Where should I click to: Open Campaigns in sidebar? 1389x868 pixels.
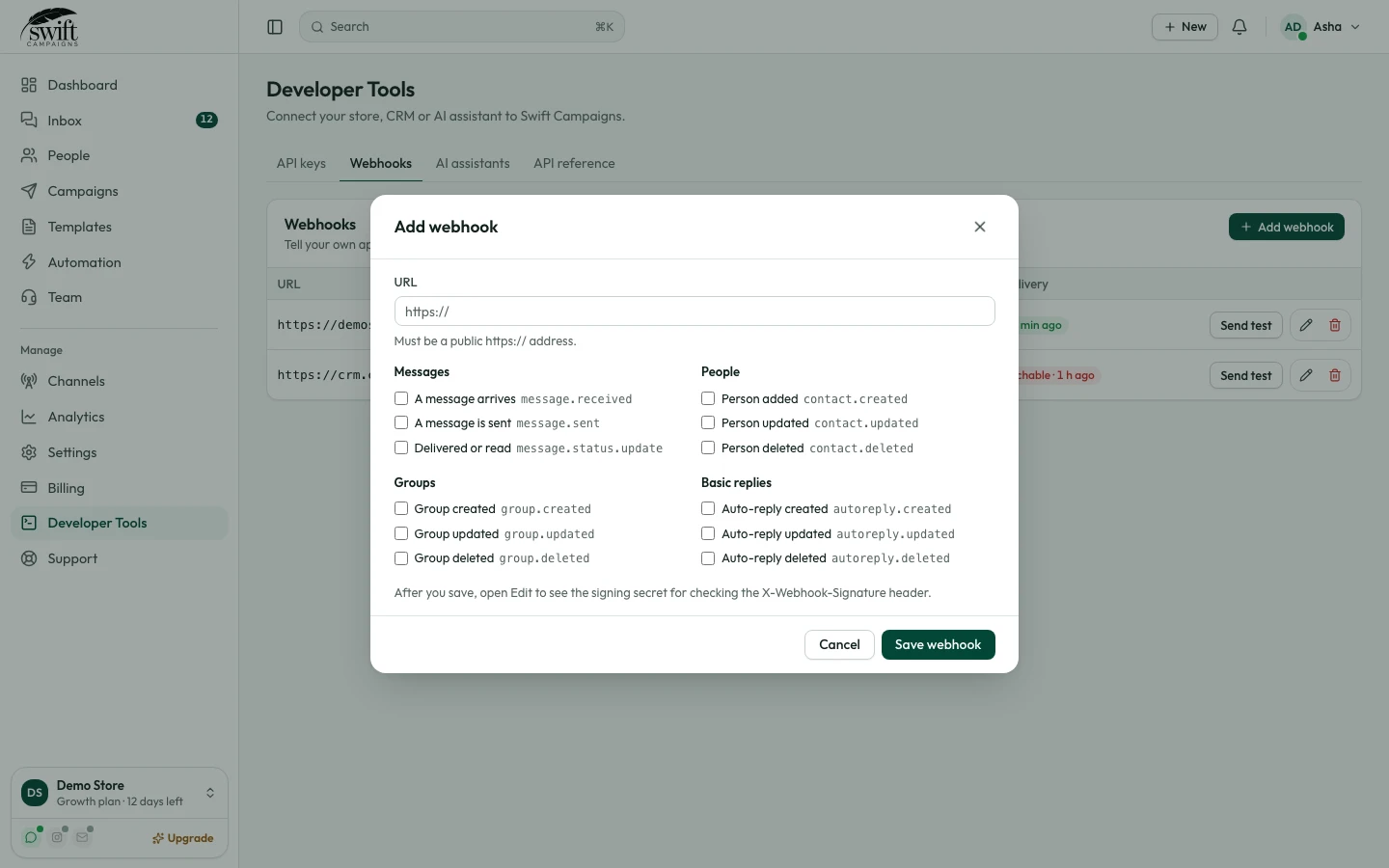coord(120,191)
